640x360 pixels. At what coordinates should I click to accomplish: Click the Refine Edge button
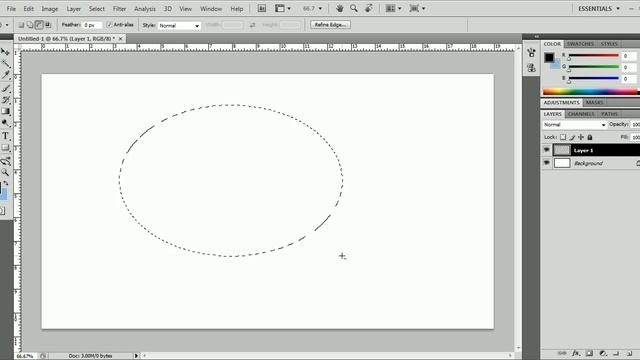point(330,25)
